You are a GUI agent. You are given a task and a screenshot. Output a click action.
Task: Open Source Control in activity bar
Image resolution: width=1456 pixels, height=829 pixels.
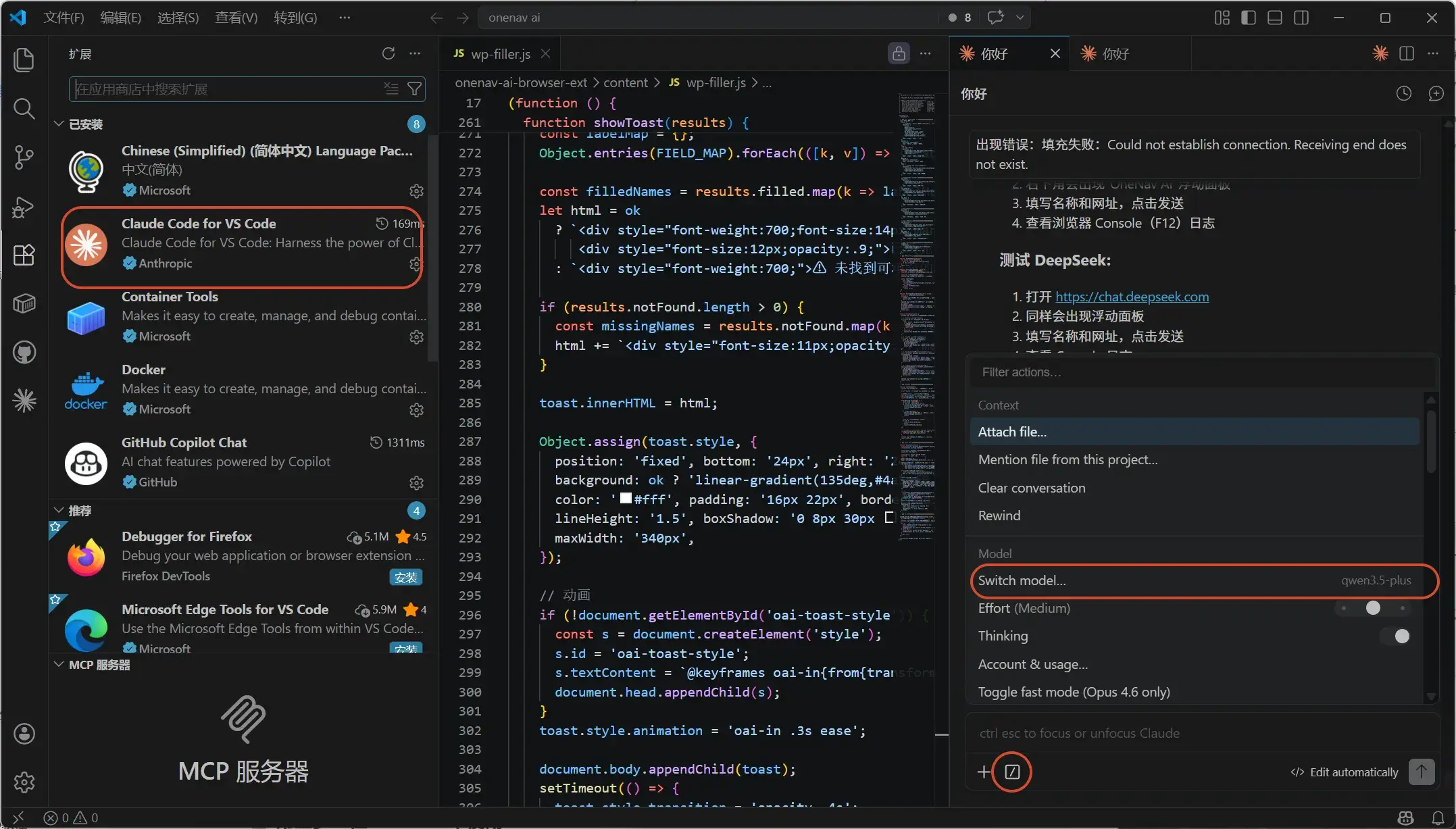24,157
